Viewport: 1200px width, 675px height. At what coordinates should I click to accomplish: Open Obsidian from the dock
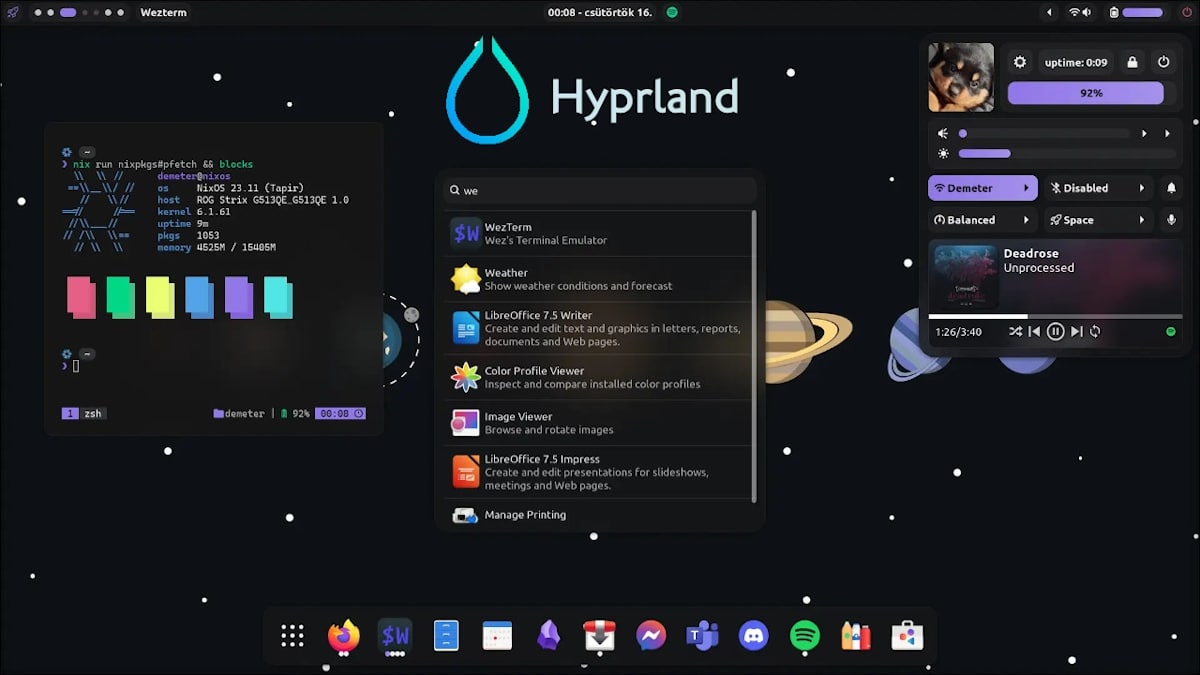tap(548, 635)
